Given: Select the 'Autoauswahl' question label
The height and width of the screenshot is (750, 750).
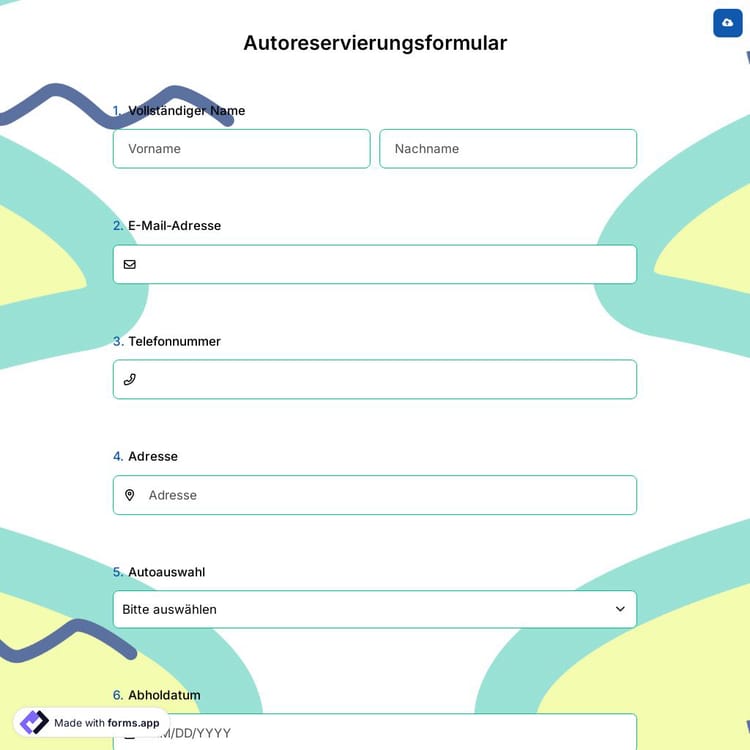Looking at the screenshot, I should pos(166,572).
